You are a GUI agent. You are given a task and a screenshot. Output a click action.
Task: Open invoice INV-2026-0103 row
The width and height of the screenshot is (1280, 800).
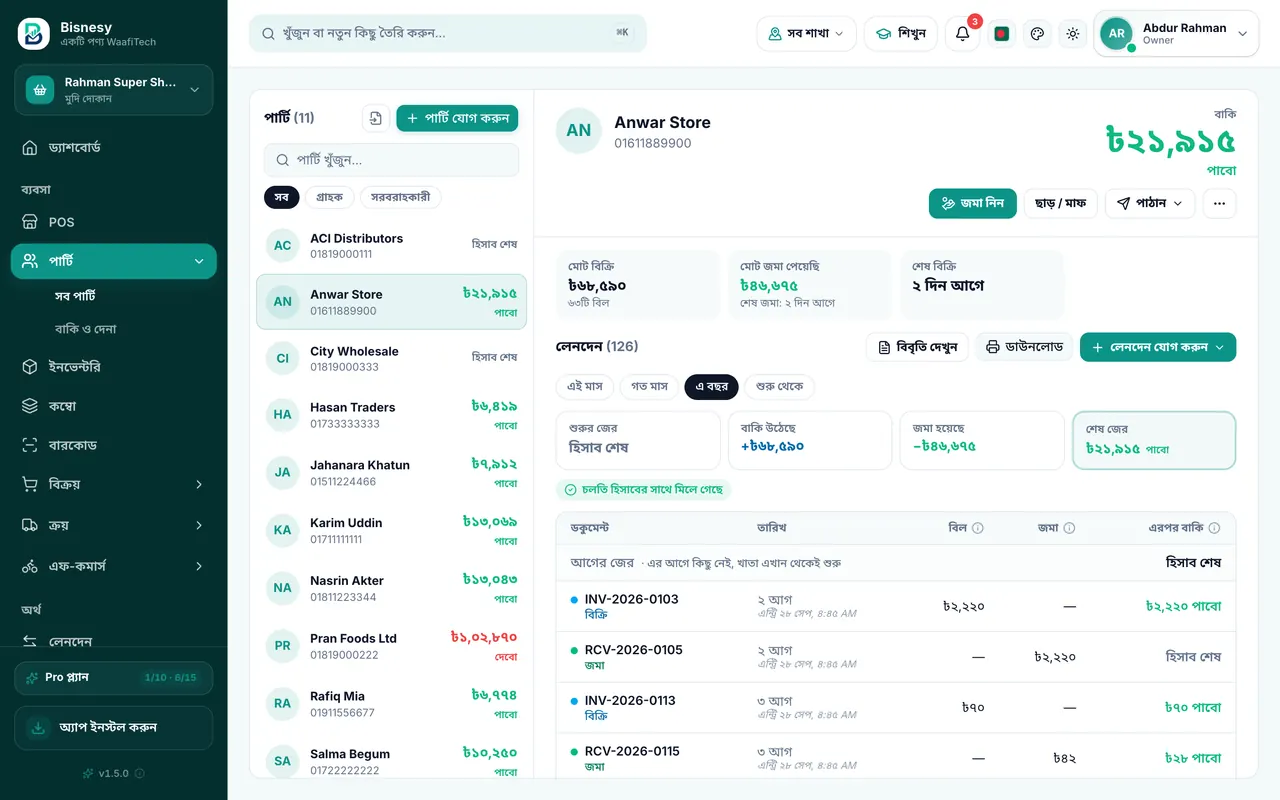[x=896, y=606]
